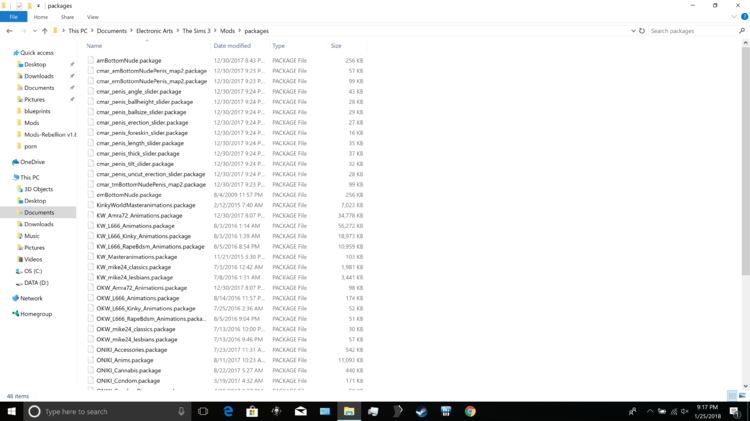Open Microsoft Store from the taskbar
The width and height of the screenshot is (750, 421).
[x=252, y=411]
